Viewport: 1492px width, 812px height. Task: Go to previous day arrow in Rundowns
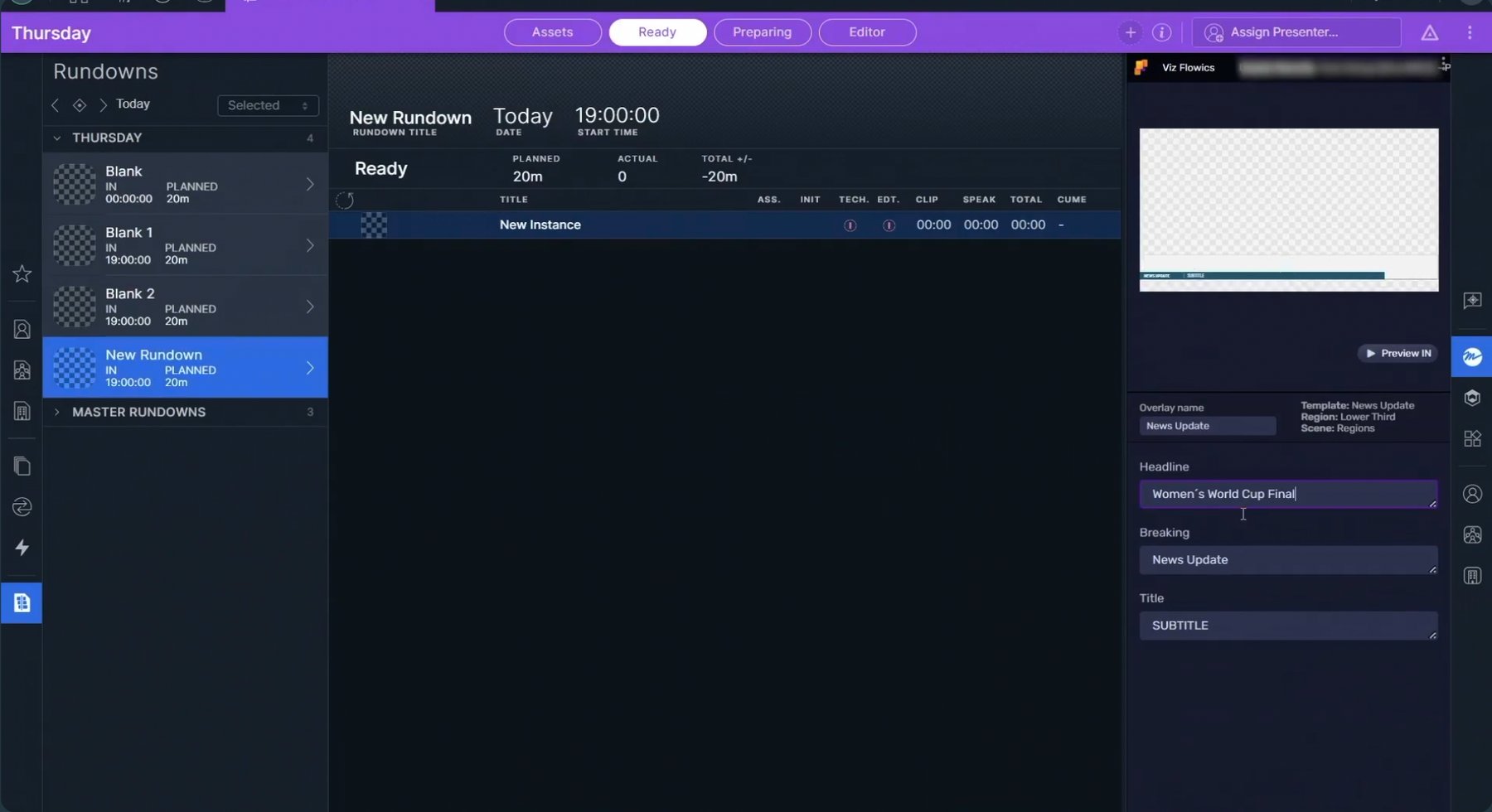click(x=56, y=105)
